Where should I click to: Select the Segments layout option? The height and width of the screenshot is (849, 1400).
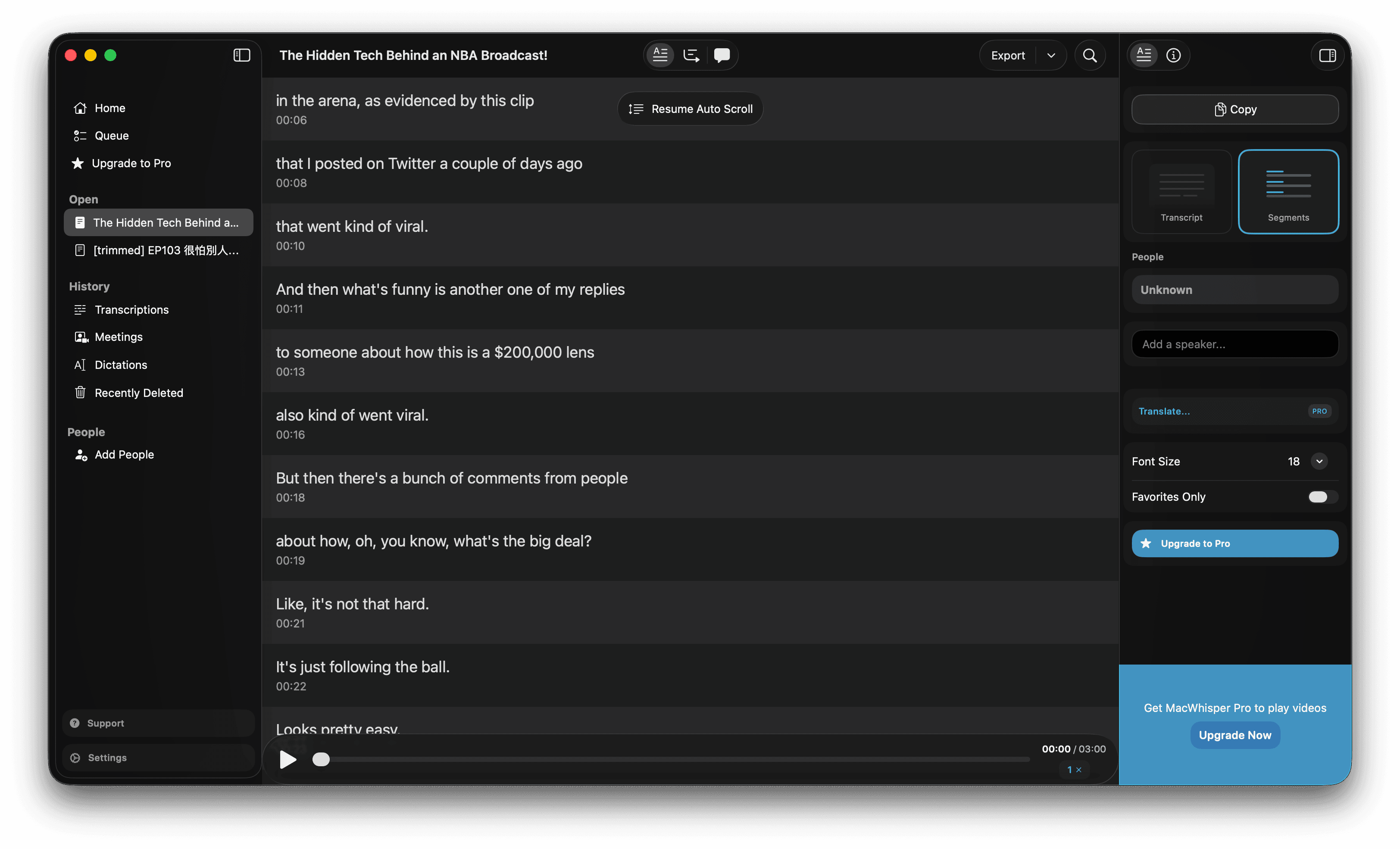1288,191
